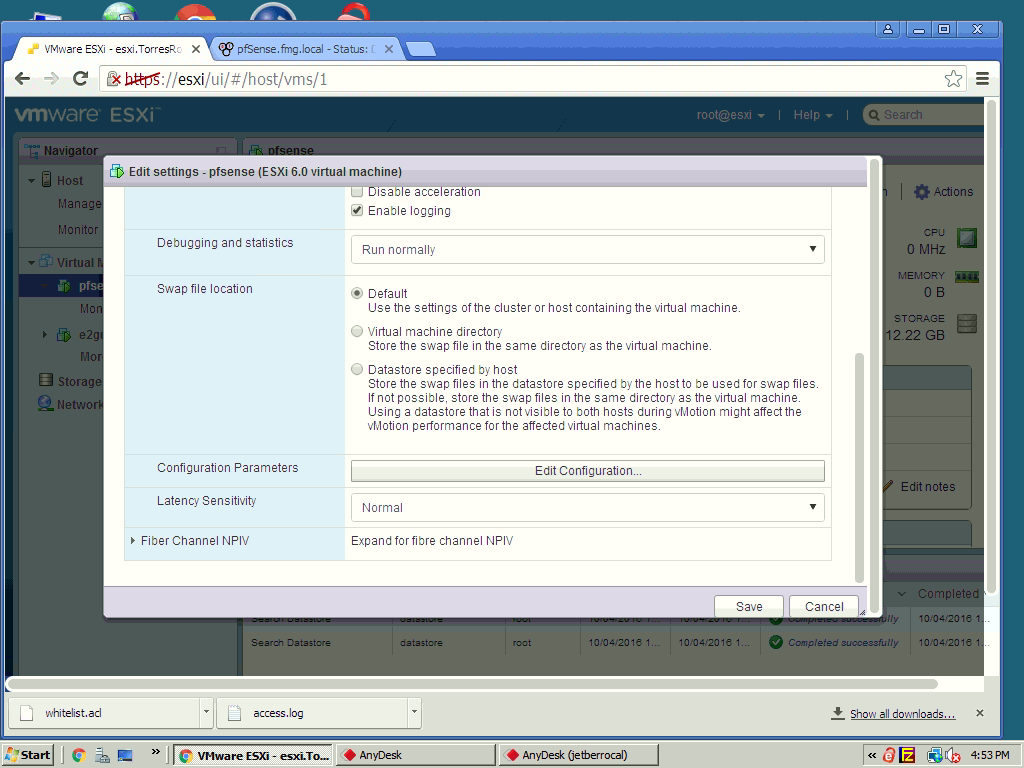Select the Default swap file radio button
The width and height of the screenshot is (1024, 768).
pyautogui.click(x=357, y=293)
